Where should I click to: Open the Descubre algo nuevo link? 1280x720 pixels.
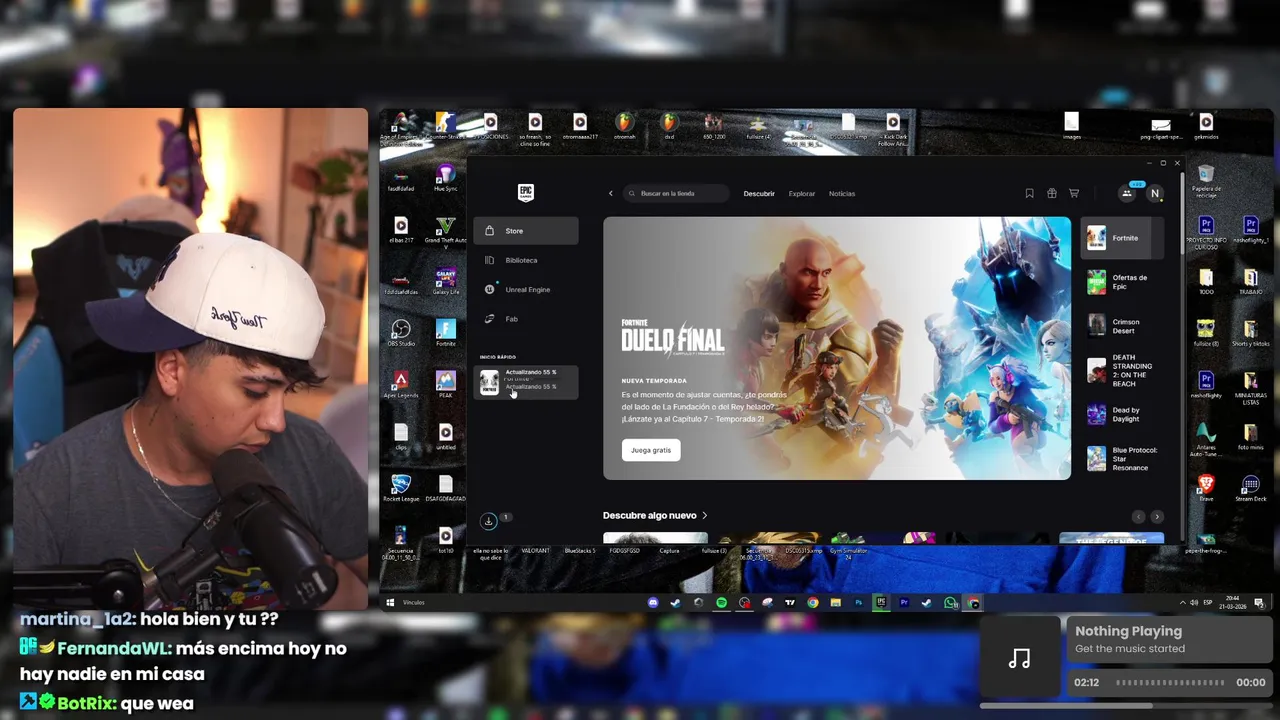655,516
